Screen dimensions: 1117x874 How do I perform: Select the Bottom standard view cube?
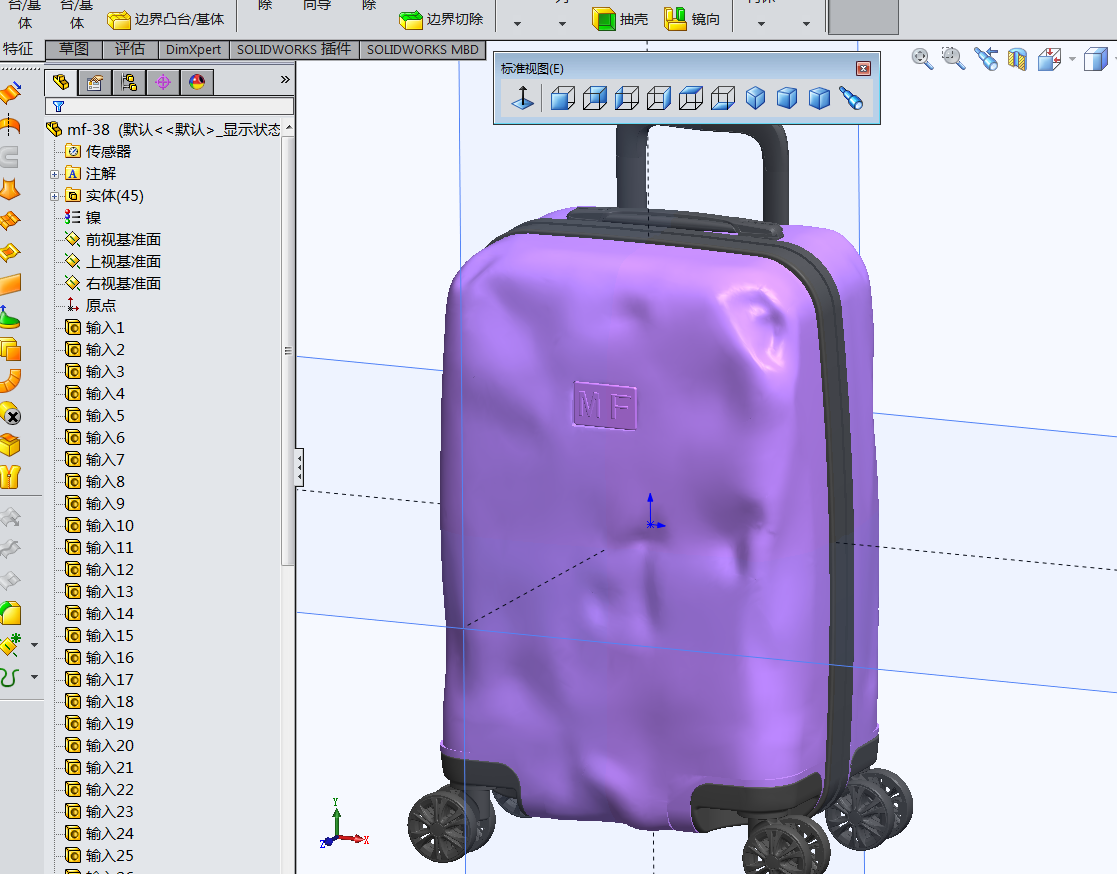tap(723, 98)
